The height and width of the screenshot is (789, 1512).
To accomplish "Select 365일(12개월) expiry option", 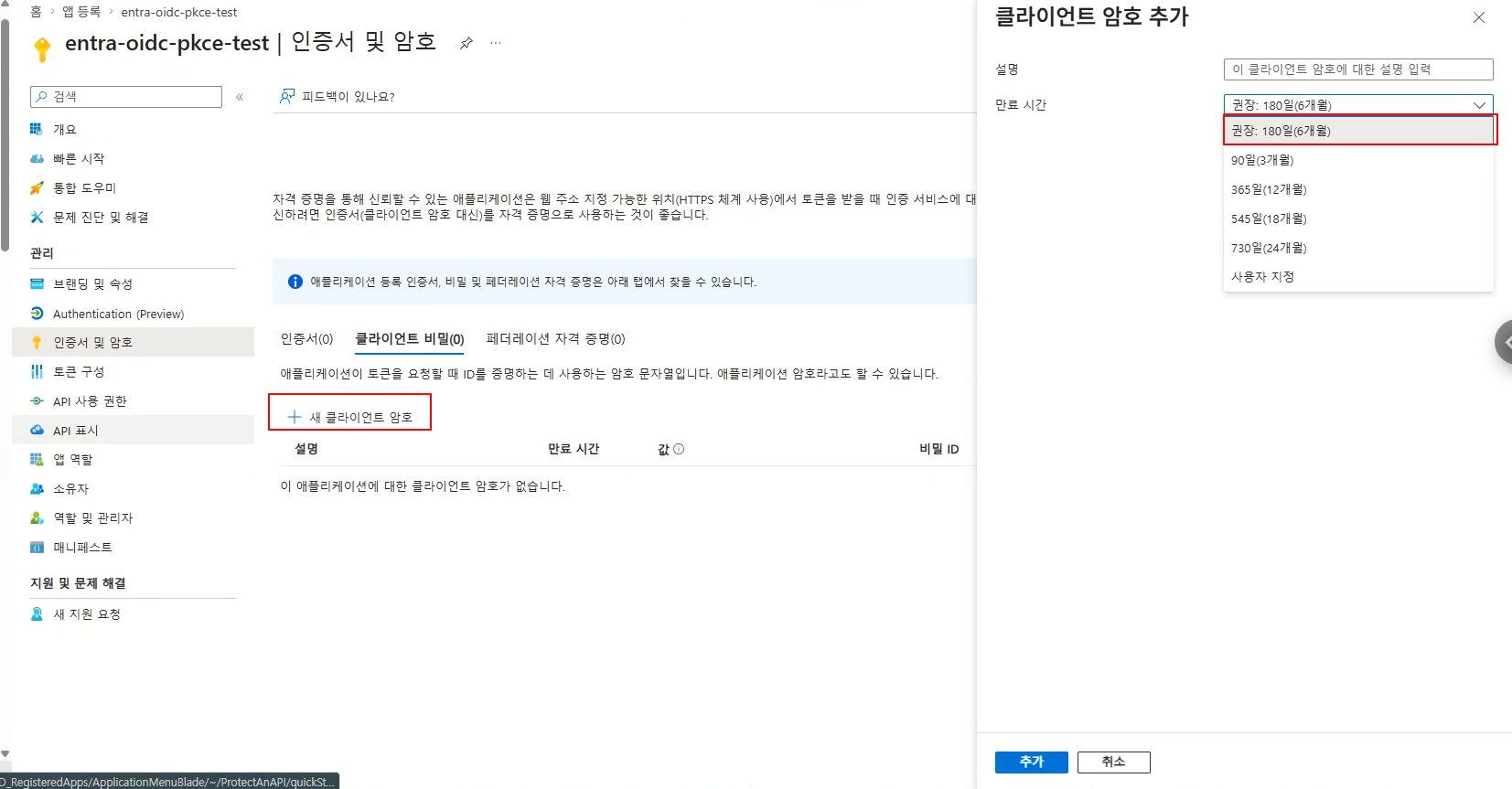I will click(x=1358, y=189).
